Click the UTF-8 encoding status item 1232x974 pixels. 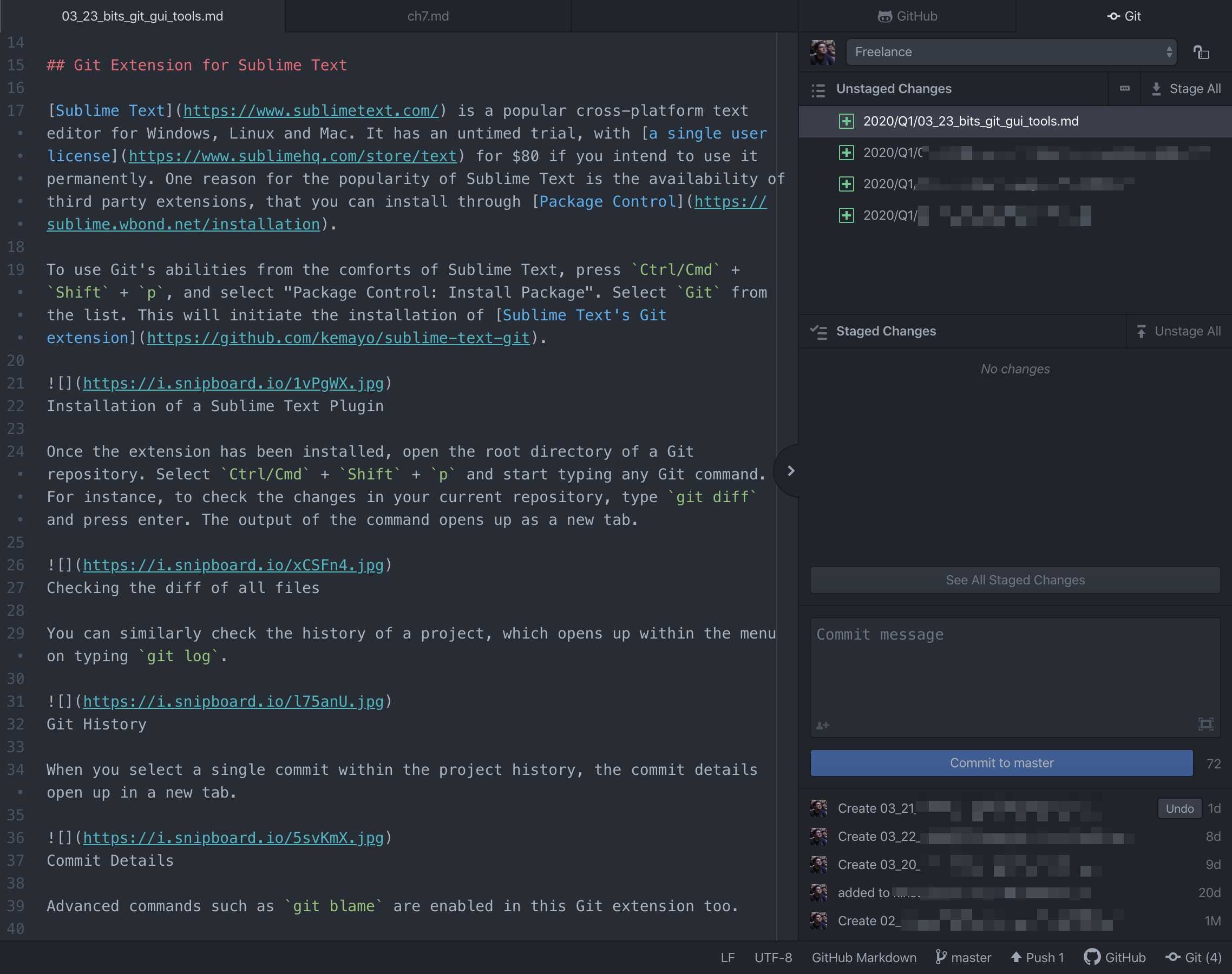pos(773,957)
